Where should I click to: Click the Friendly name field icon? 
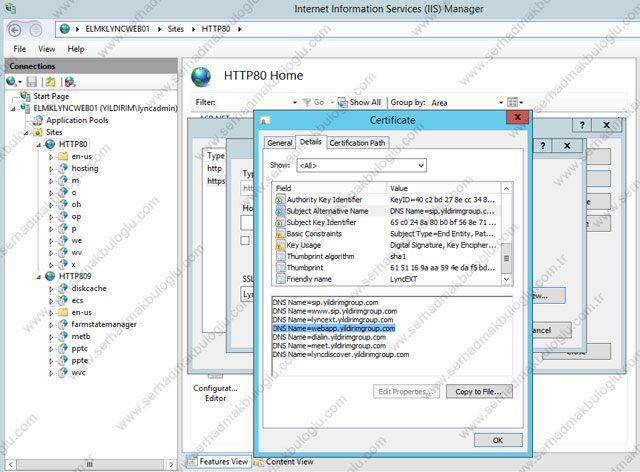[280, 279]
